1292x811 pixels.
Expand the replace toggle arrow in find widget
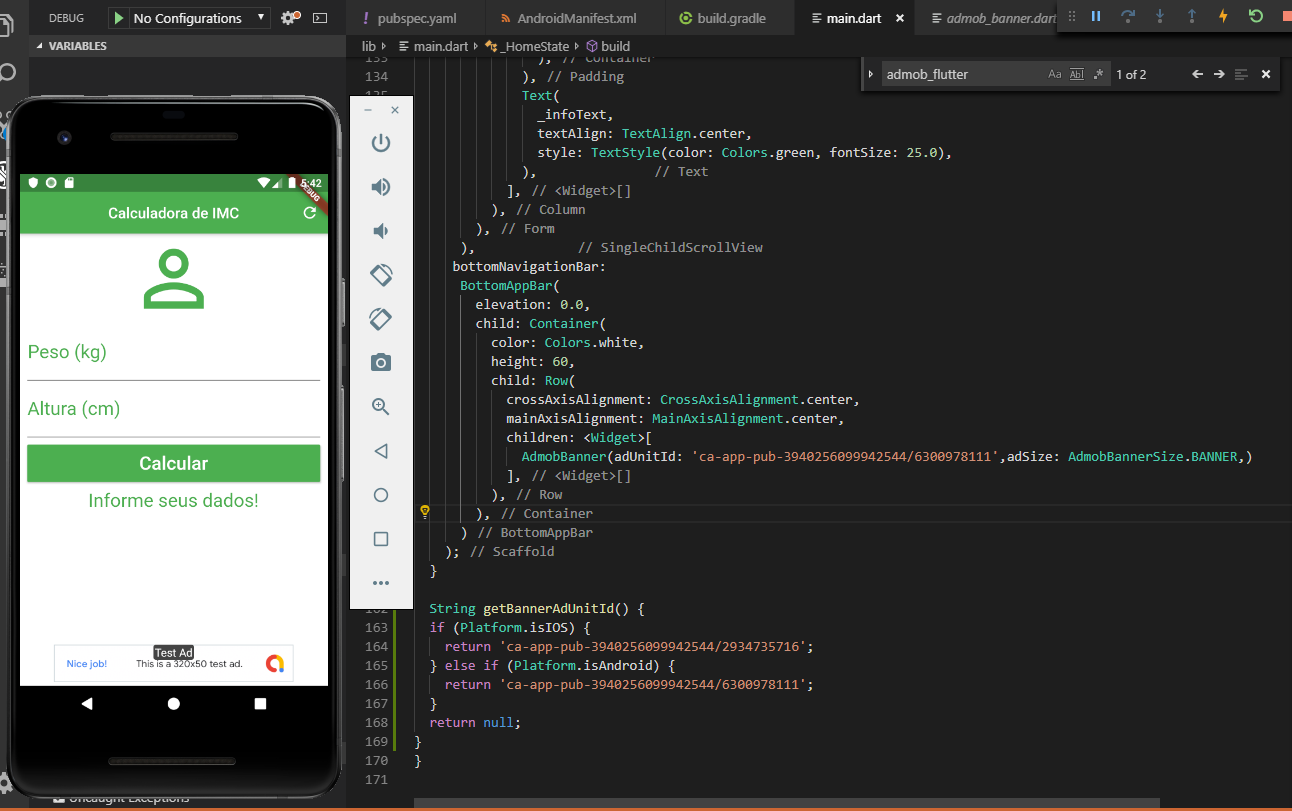(871, 74)
